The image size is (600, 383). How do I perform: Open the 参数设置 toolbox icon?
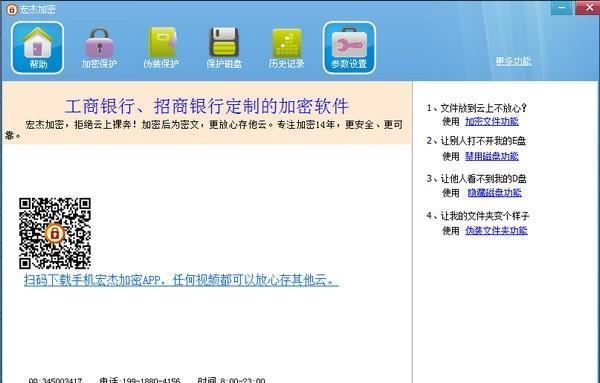(x=349, y=48)
